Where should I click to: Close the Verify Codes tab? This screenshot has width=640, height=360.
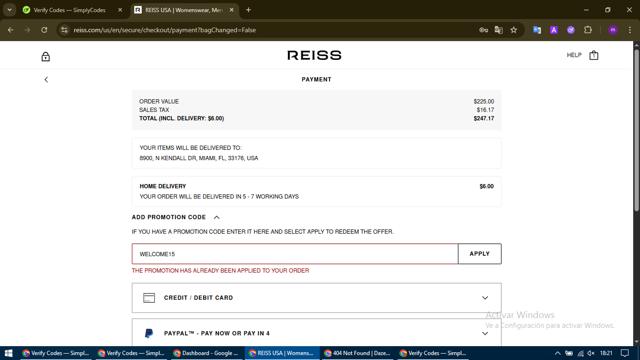120,10
